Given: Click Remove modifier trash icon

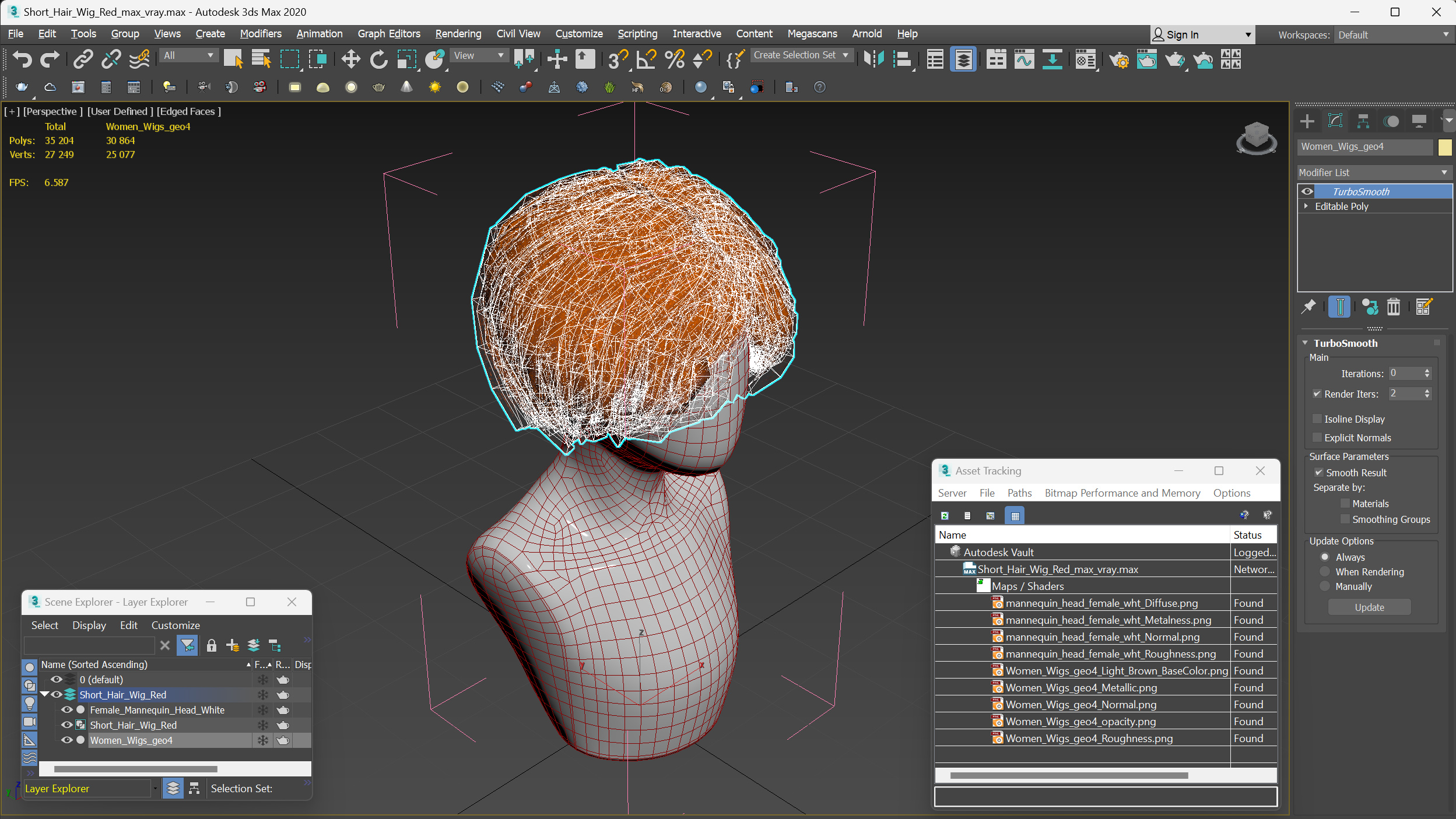Looking at the screenshot, I should (1393, 306).
